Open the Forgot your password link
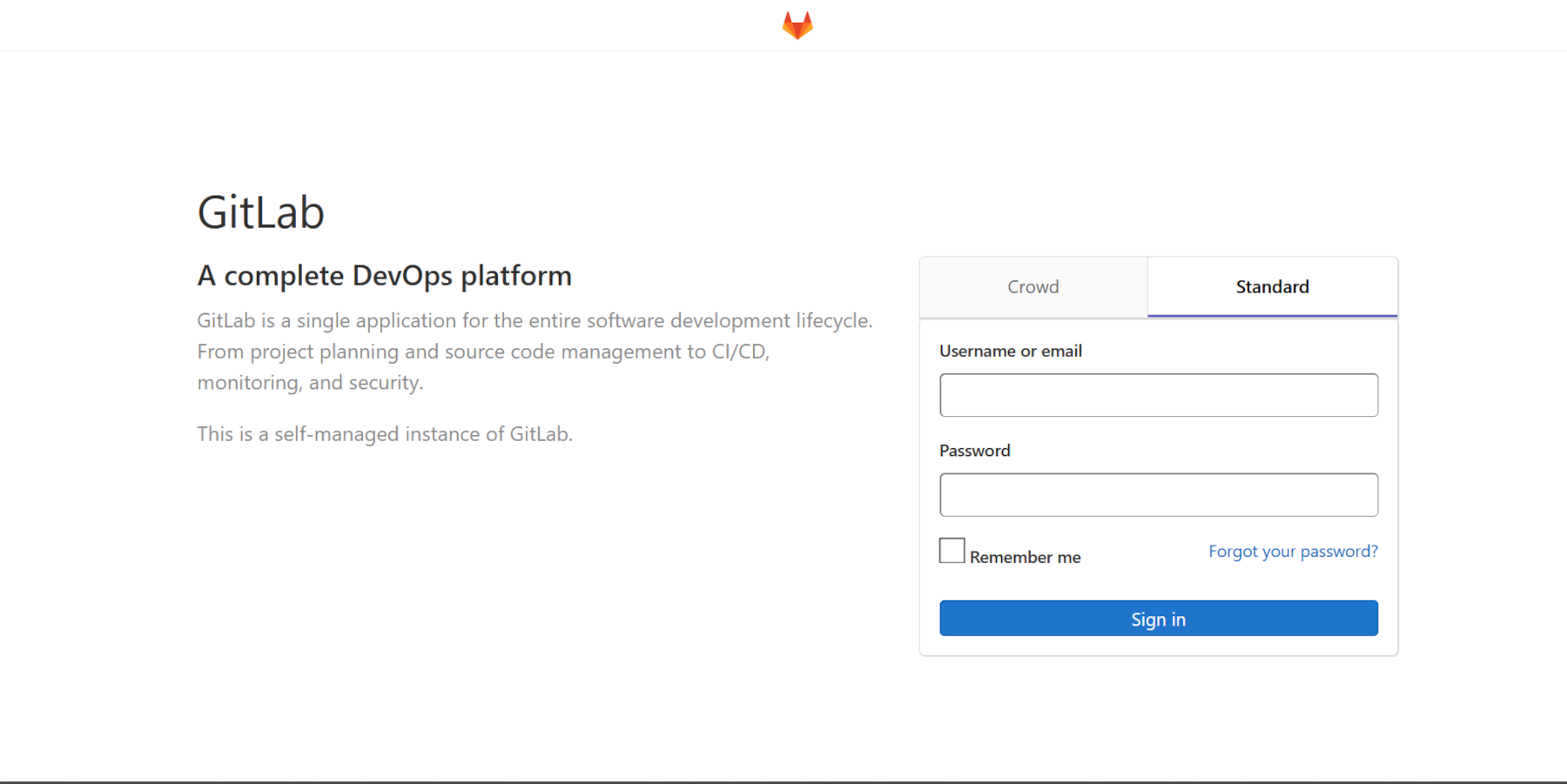The width and height of the screenshot is (1567, 784). pos(1293,552)
